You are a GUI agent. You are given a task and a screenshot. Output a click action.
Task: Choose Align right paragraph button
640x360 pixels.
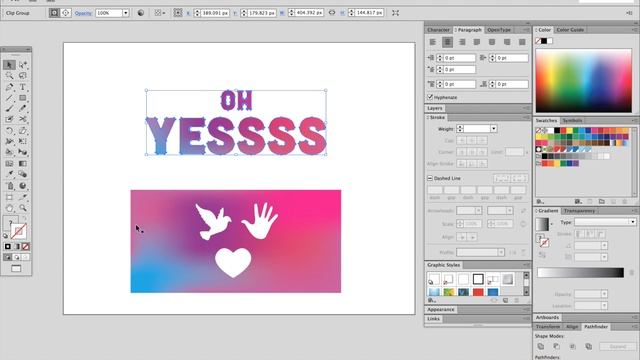pos(462,42)
